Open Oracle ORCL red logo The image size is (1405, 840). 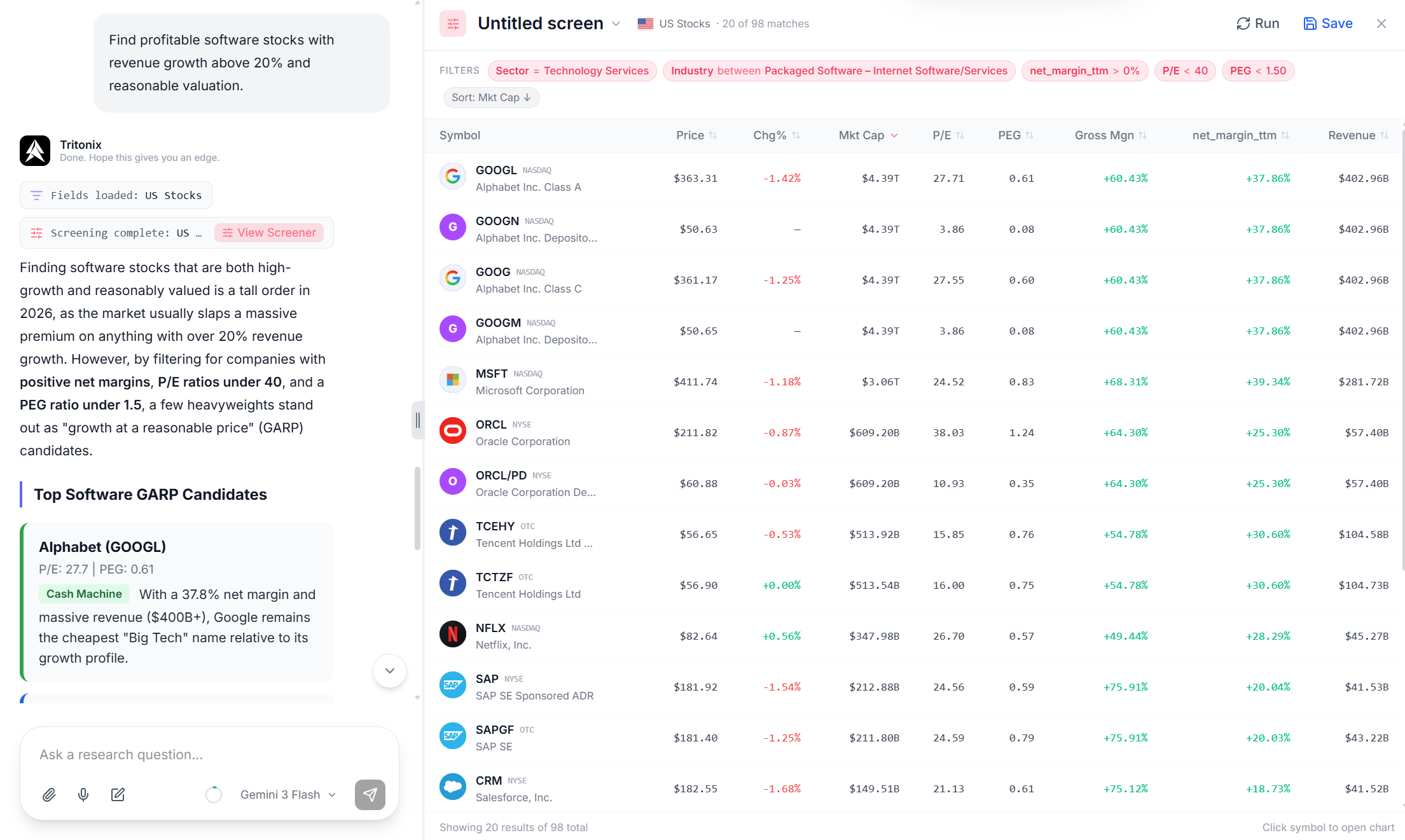pos(453,430)
